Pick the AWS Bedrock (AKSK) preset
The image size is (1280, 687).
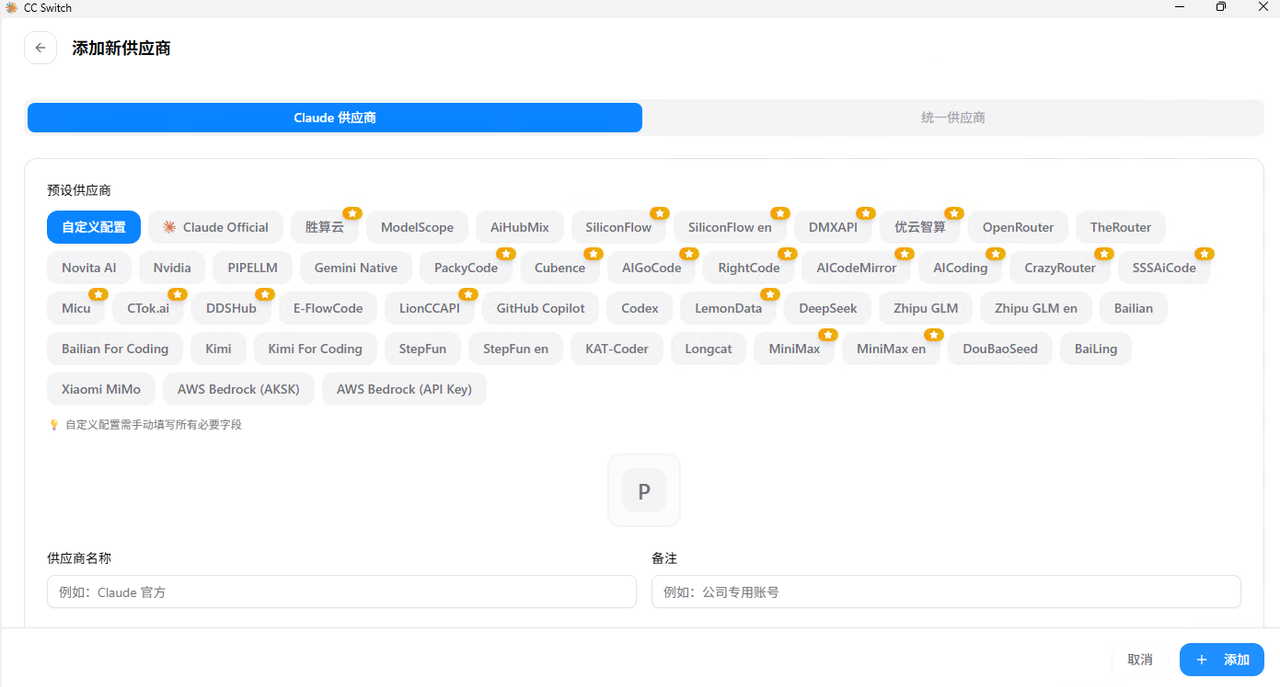point(239,389)
